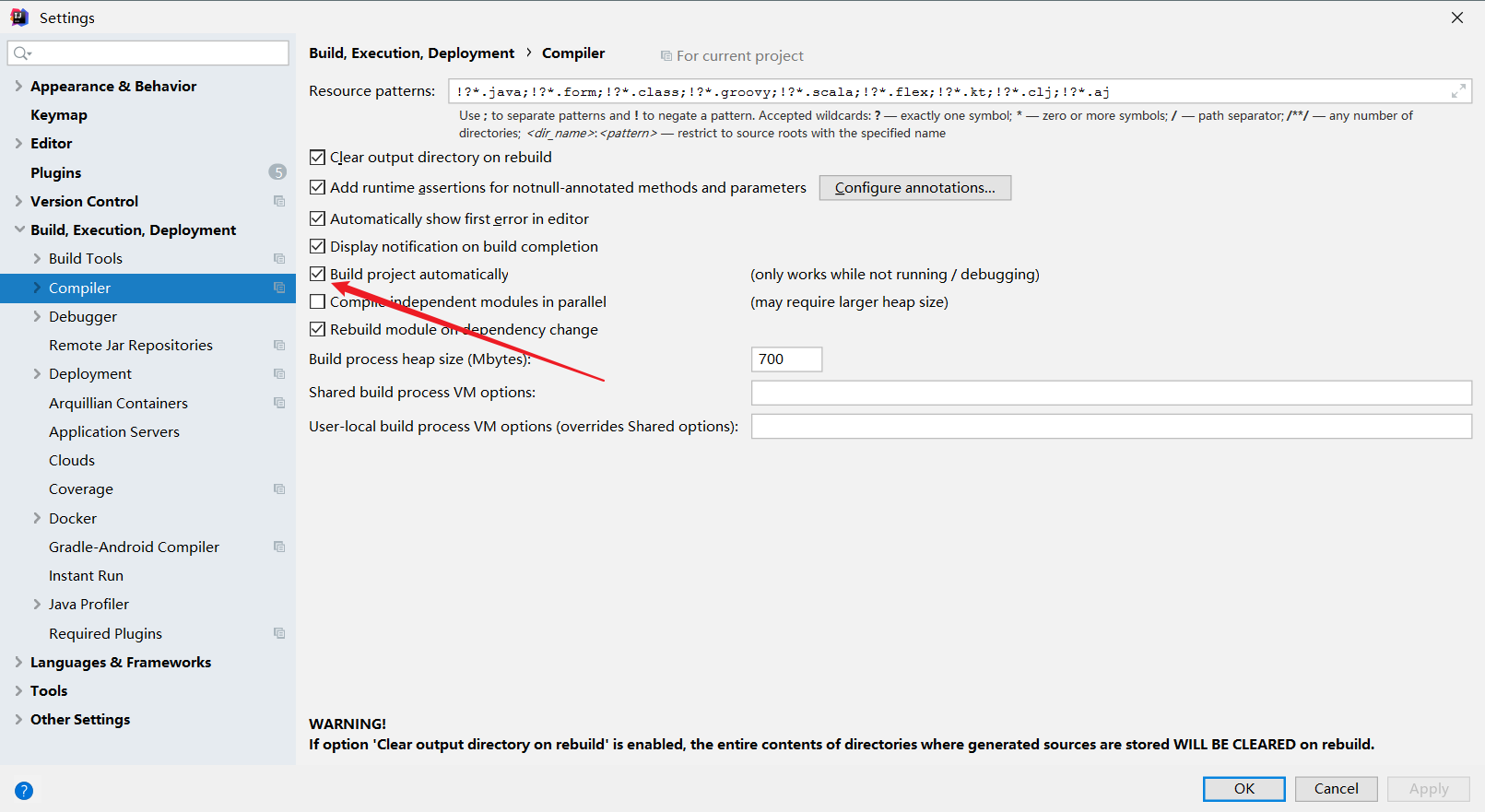This screenshot has height=812, width=1485.
Task: Click Build, Execution, Deployment breadcrumb
Action: [412, 53]
